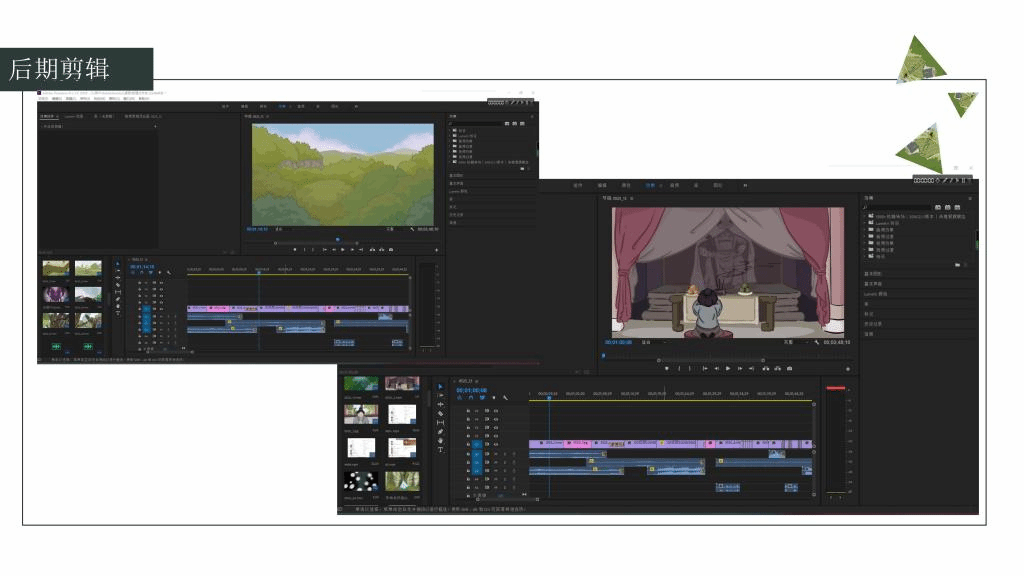Image resolution: width=1024 pixels, height=576 pixels.
Task: Click Go to In in shrine-preview Program monitor
Action: tap(705, 369)
